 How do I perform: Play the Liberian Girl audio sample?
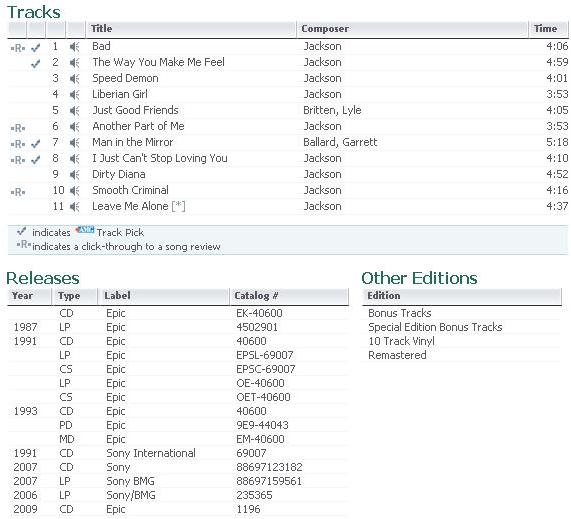[75, 95]
